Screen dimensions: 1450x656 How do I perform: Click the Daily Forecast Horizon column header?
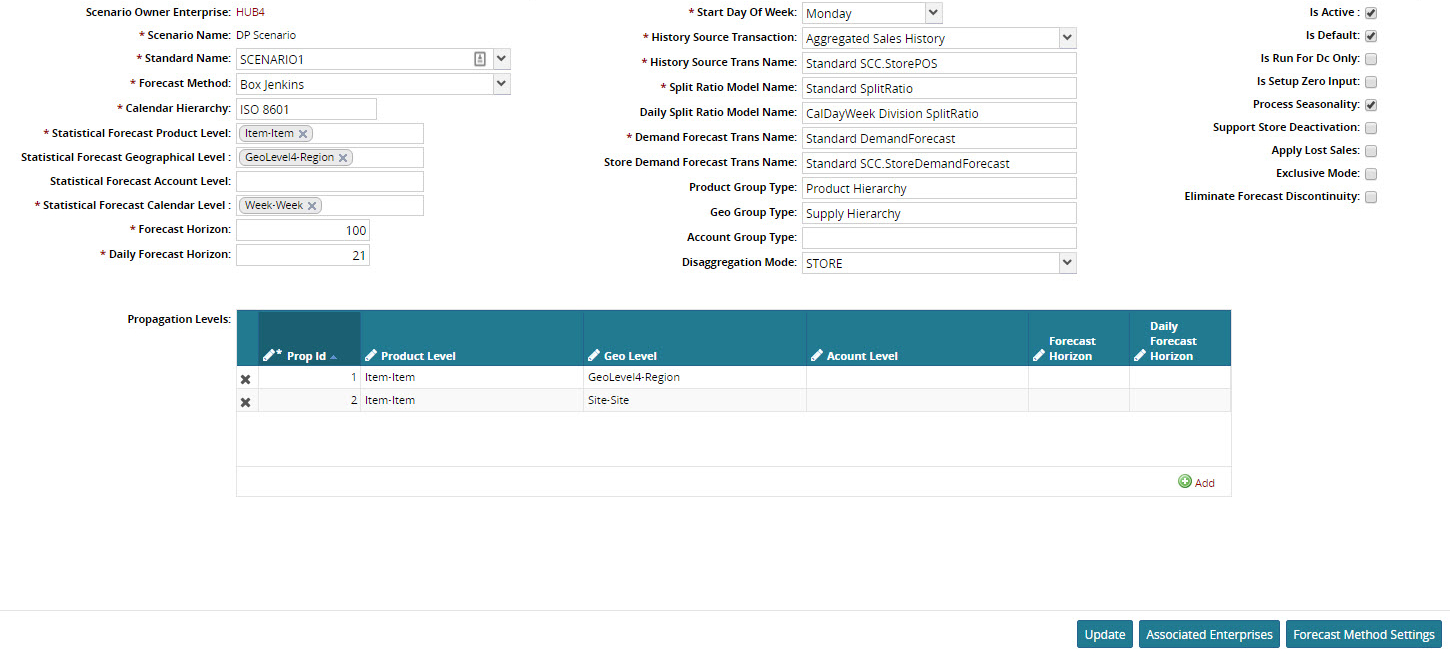click(1180, 339)
